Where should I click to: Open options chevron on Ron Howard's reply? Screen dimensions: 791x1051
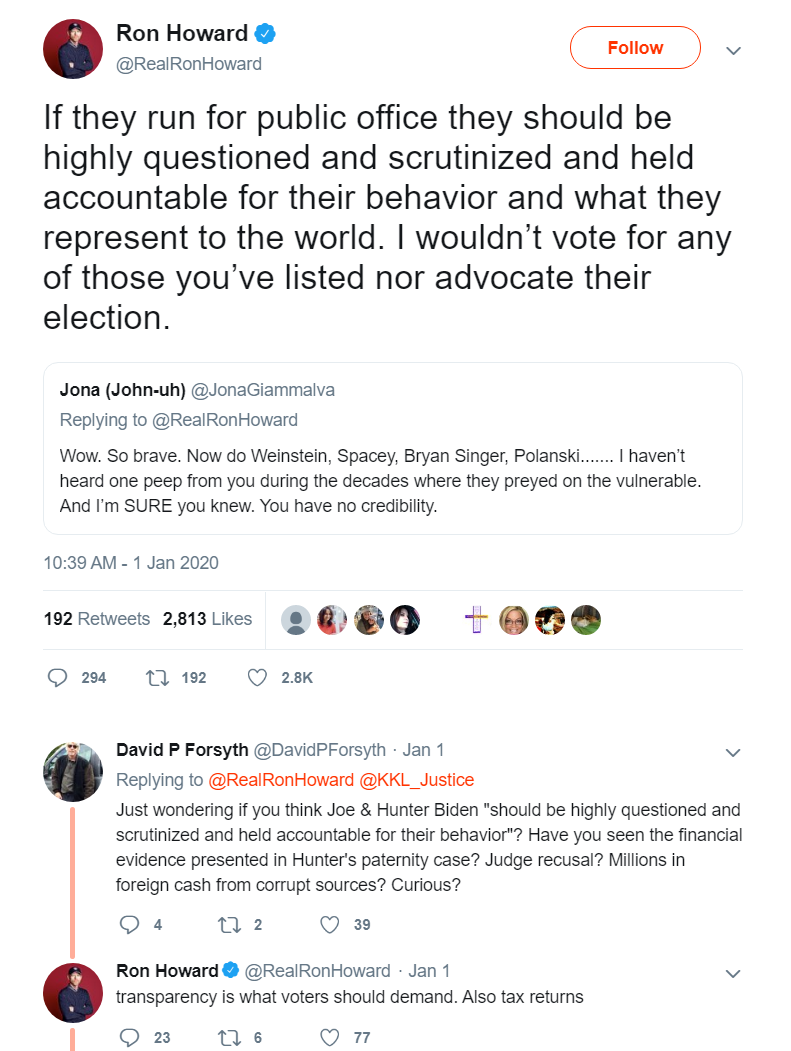[733, 972]
